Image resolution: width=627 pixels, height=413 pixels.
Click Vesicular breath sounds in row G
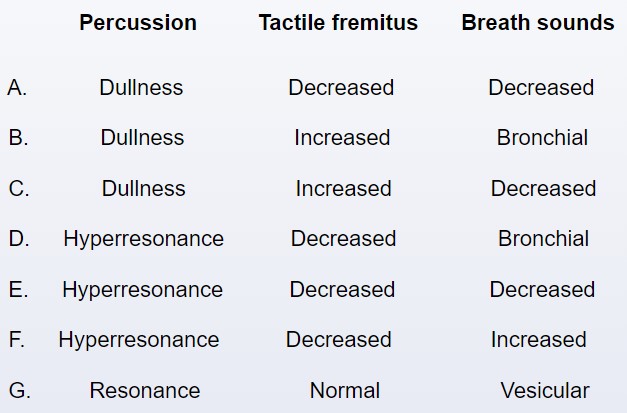tap(545, 391)
